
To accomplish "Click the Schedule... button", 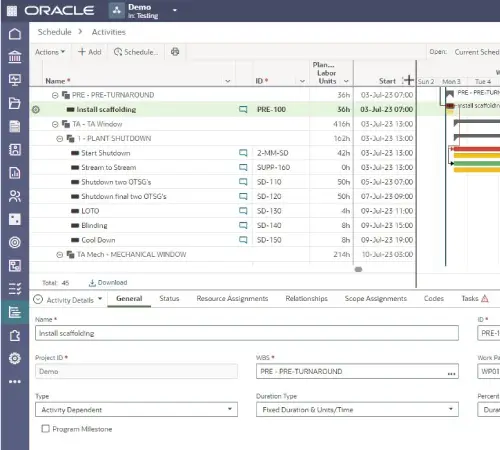I will point(136,52).
